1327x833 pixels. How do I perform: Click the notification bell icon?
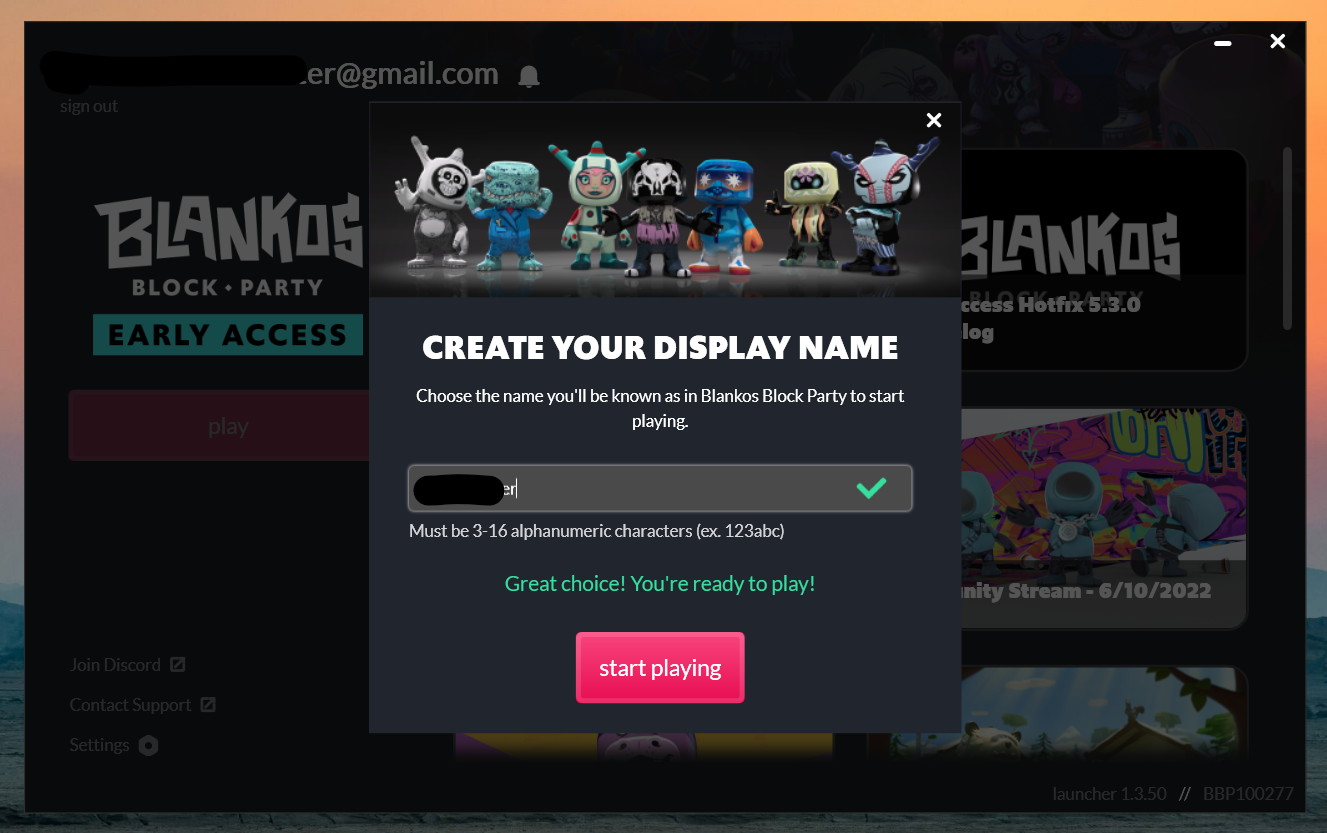tap(529, 76)
